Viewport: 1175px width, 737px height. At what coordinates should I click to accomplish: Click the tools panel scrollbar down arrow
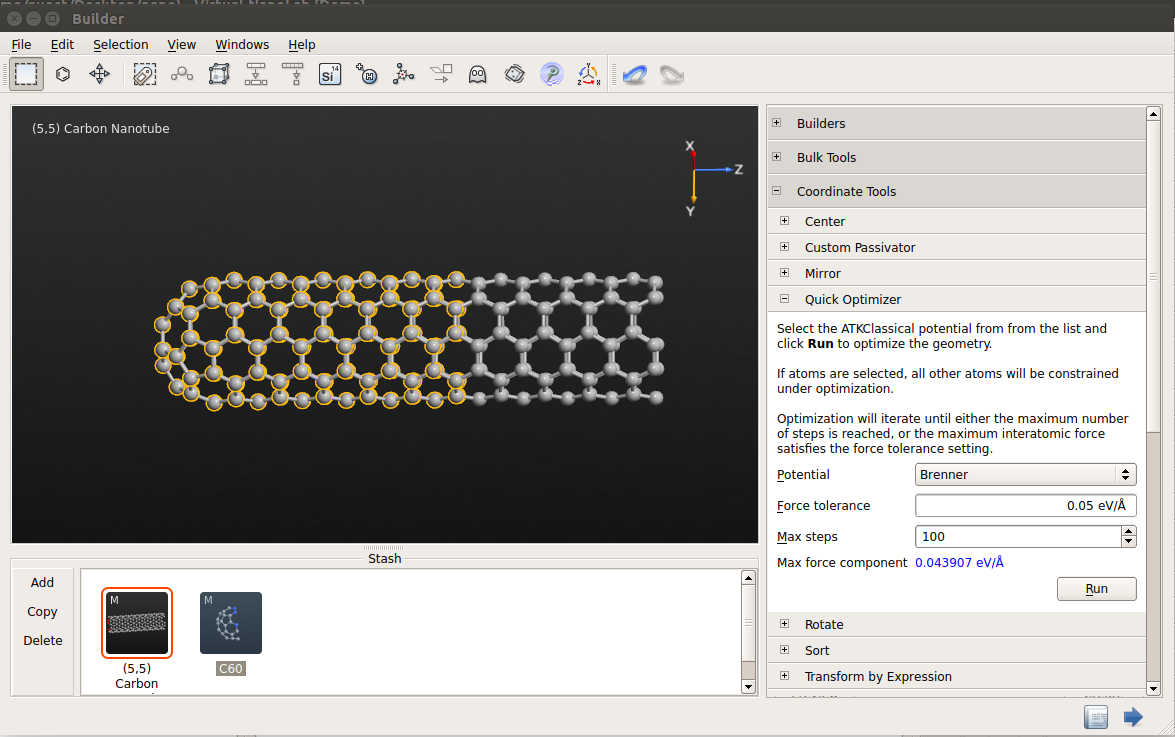pos(1153,688)
